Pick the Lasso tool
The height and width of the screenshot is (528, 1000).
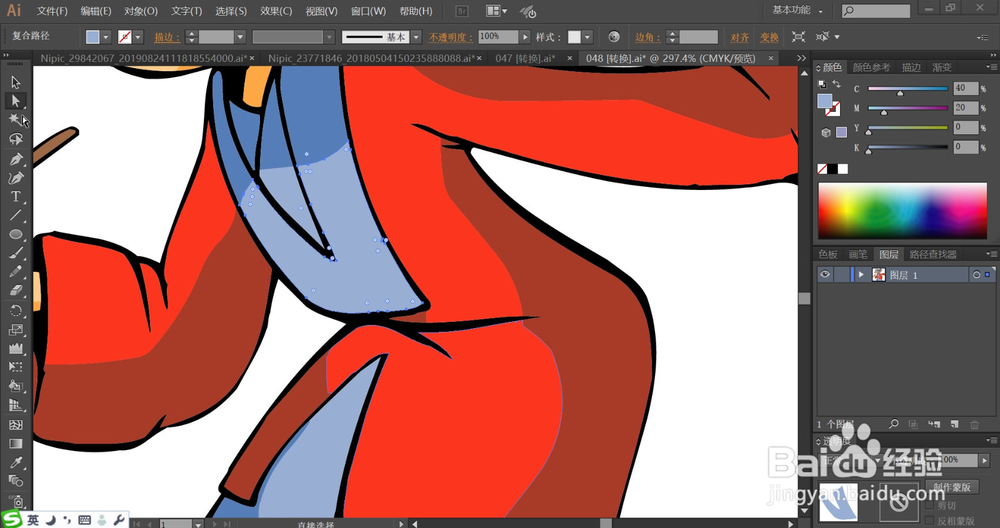tap(16, 138)
